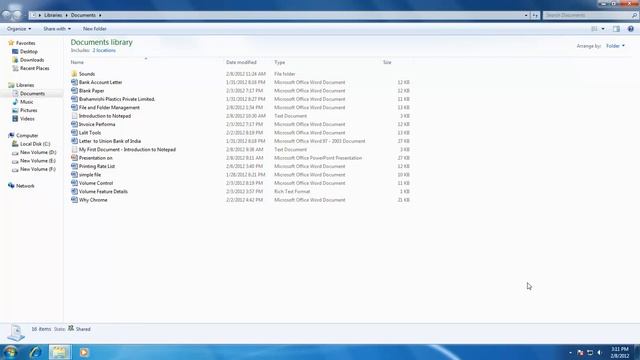This screenshot has width=640, height=360.
Task: Select file simple file
Action: point(90,175)
